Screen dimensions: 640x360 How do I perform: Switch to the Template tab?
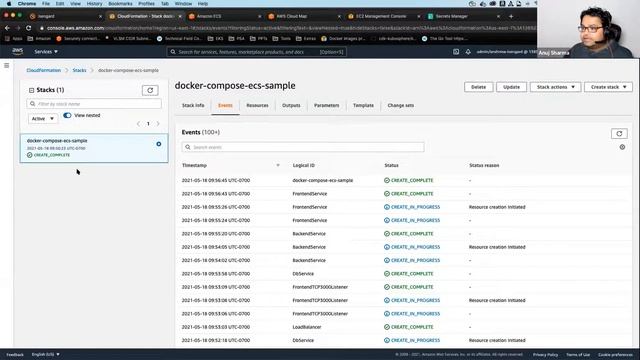pyautogui.click(x=363, y=105)
